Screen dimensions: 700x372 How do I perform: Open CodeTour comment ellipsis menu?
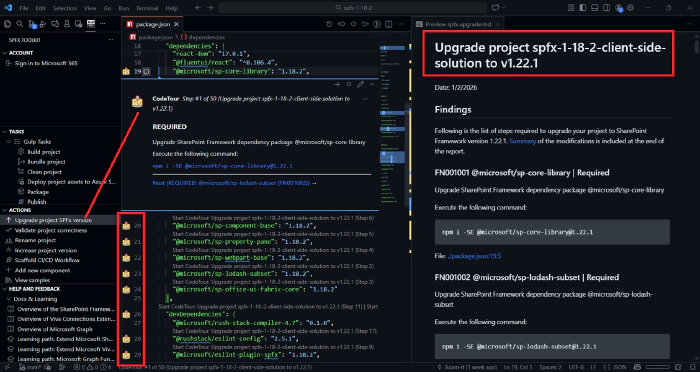click(366, 99)
